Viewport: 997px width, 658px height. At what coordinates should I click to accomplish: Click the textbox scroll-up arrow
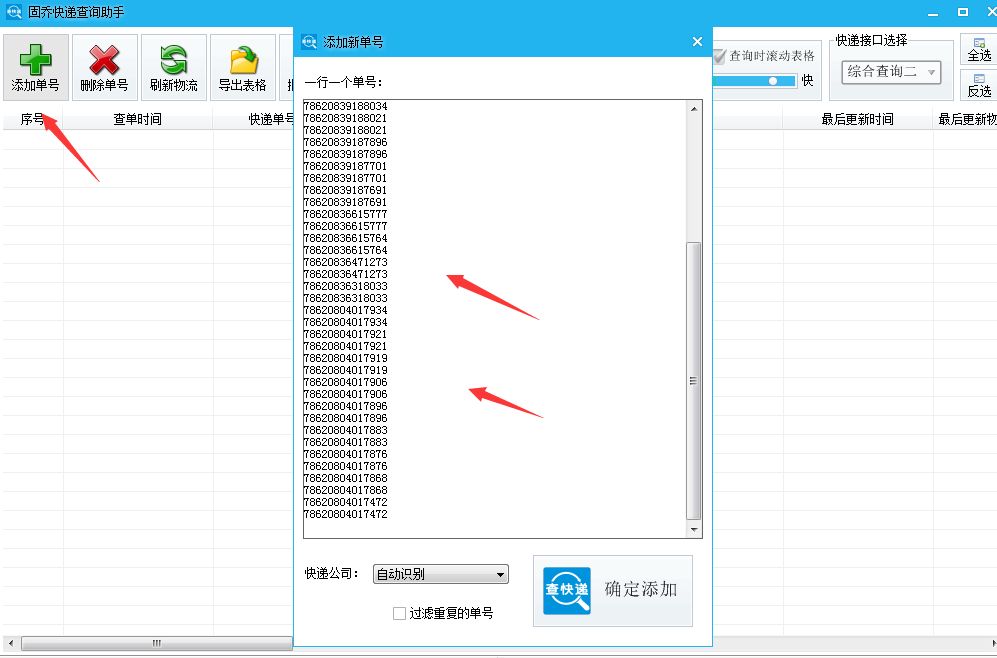694,109
